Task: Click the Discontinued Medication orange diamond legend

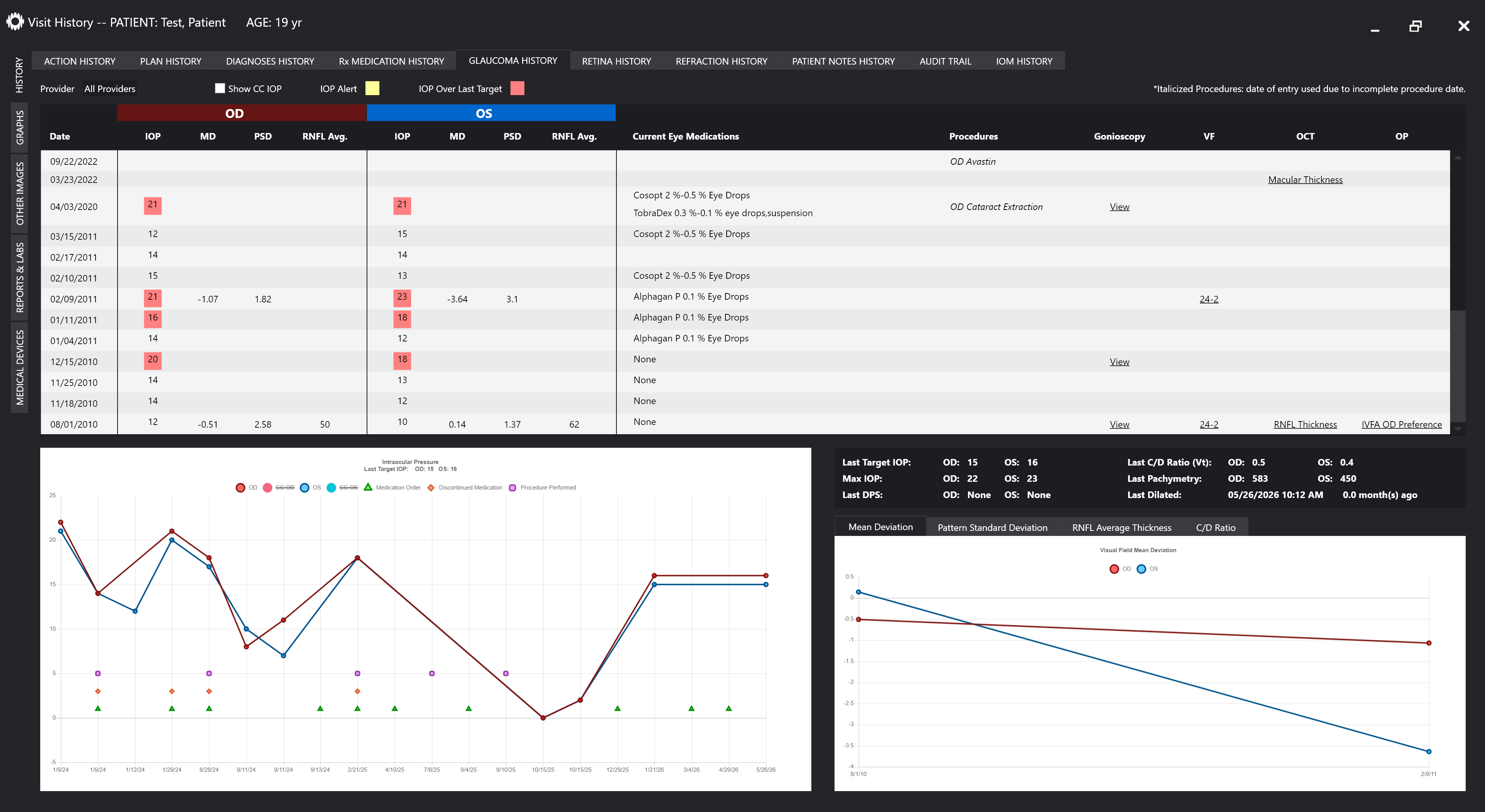Action: pos(431,488)
